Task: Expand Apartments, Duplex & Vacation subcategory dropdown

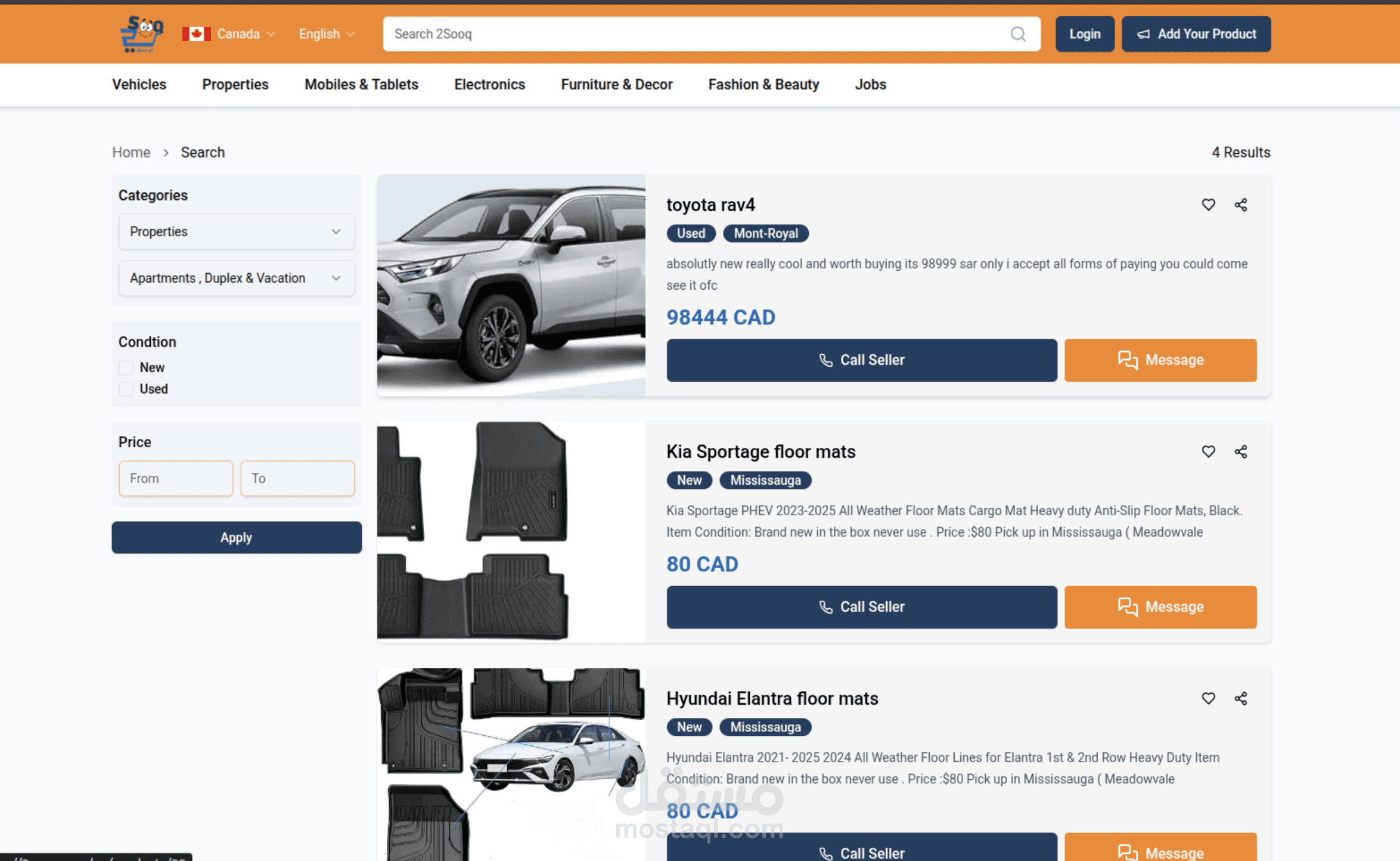Action: pos(236,278)
